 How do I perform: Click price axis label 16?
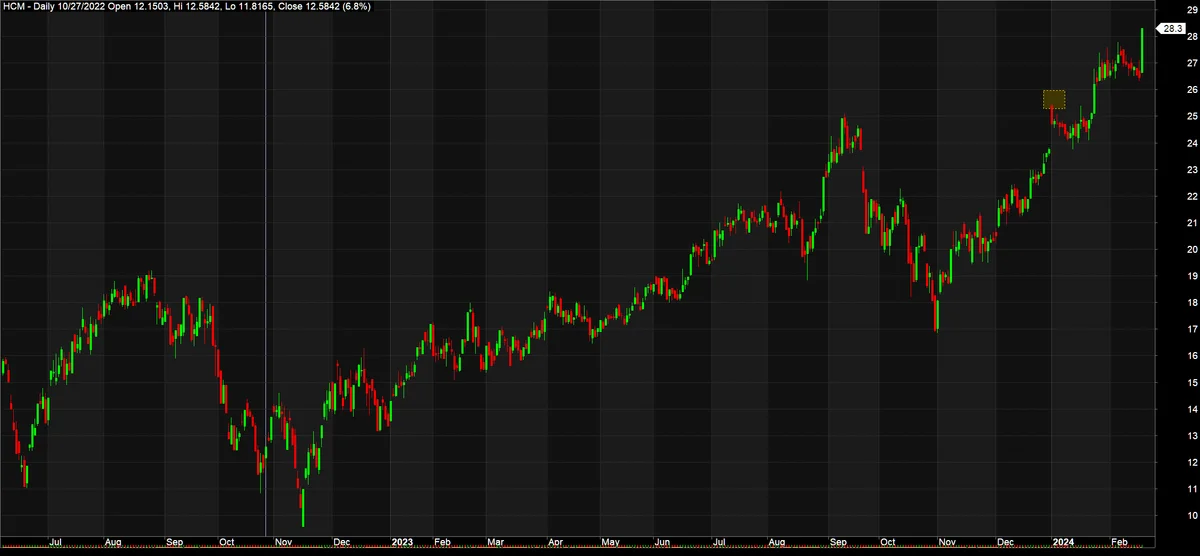(1191, 356)
